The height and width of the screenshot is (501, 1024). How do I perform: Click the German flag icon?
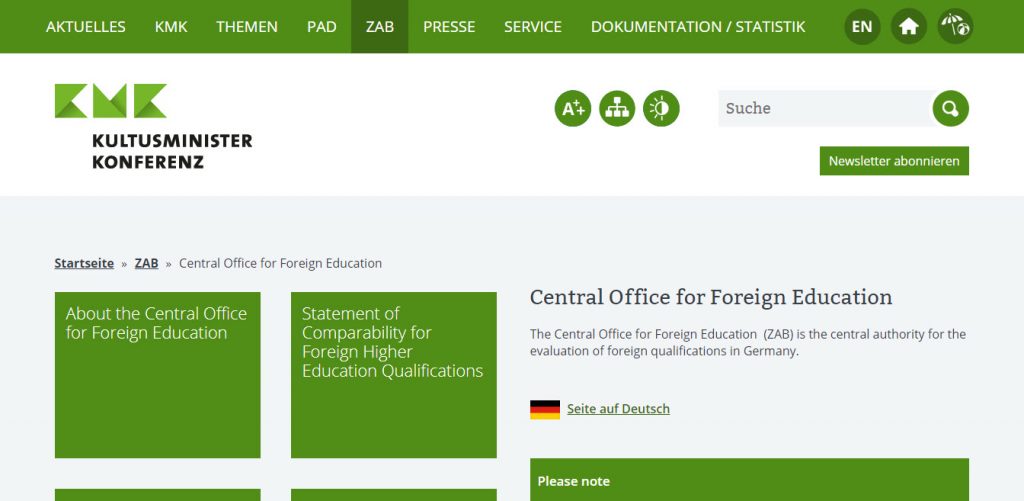[545, 409]
